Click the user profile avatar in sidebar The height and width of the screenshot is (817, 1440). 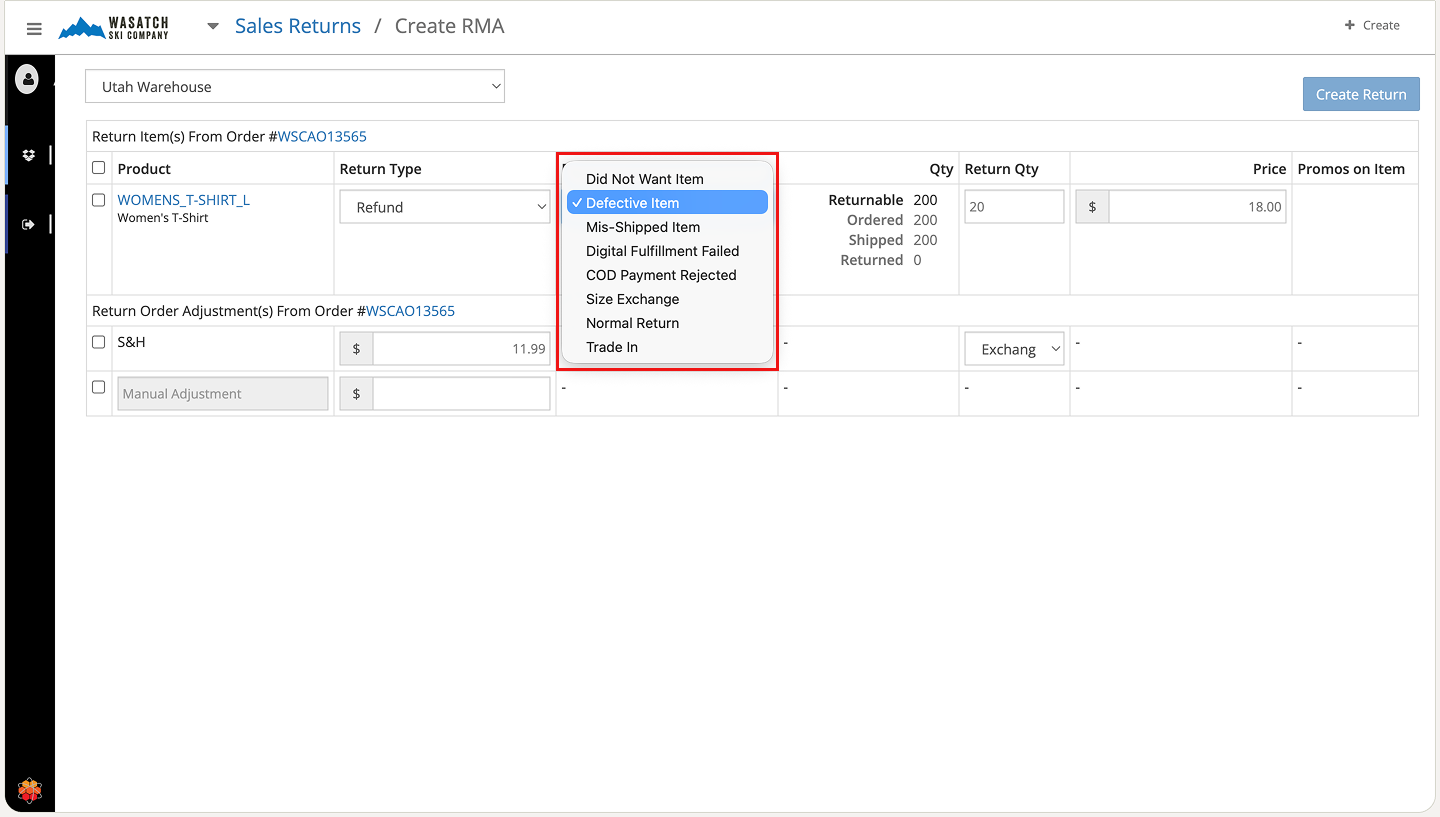[x=27, y=79]
